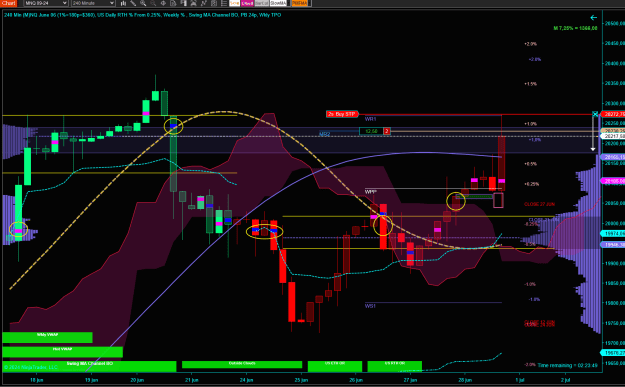Viewport: 625px width, 387px height.
Task: Select the crosshair cursor icon
Action: click(163, 3)
